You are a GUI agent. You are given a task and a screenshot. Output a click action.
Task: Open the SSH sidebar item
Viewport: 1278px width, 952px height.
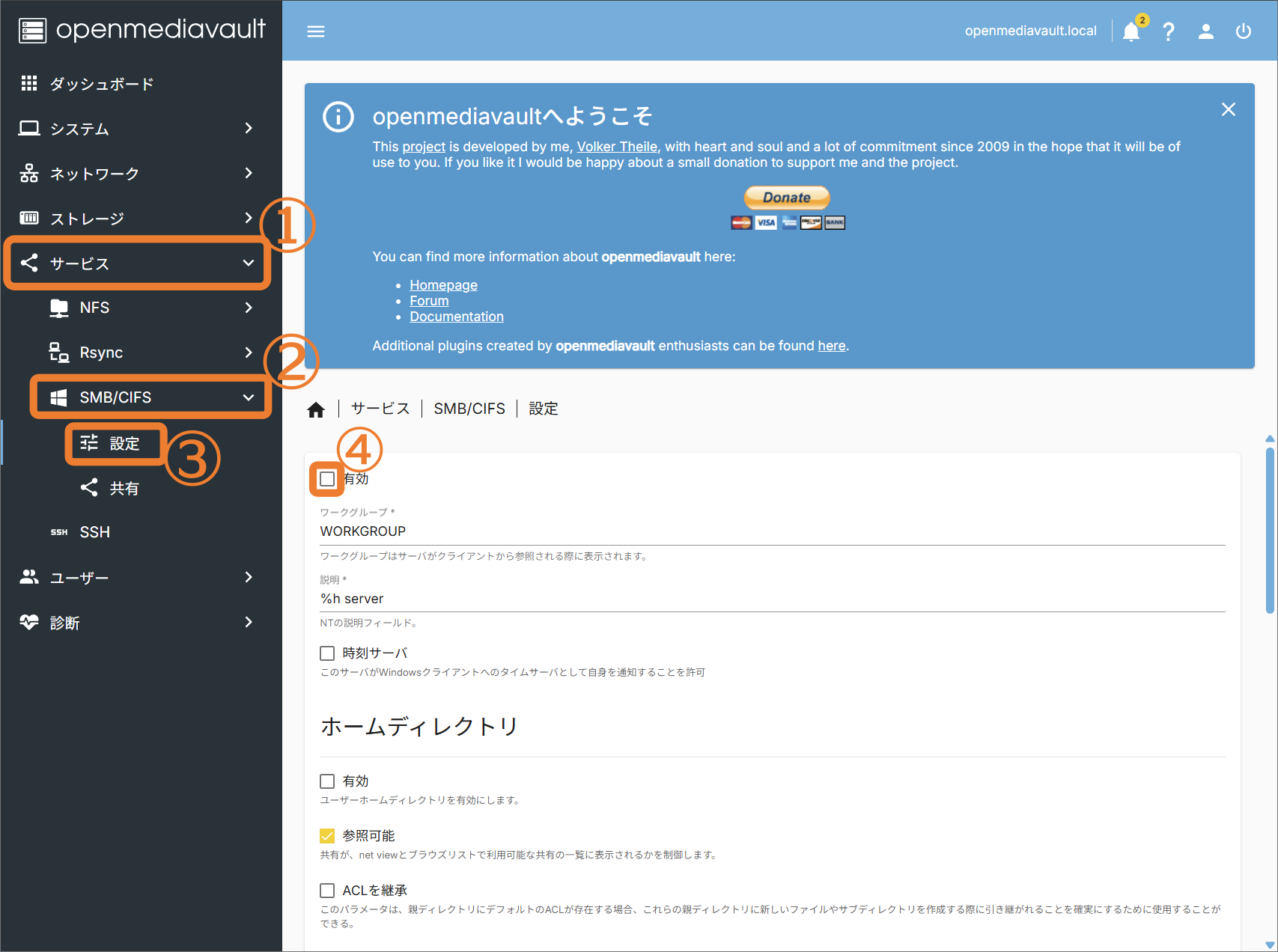141,532
